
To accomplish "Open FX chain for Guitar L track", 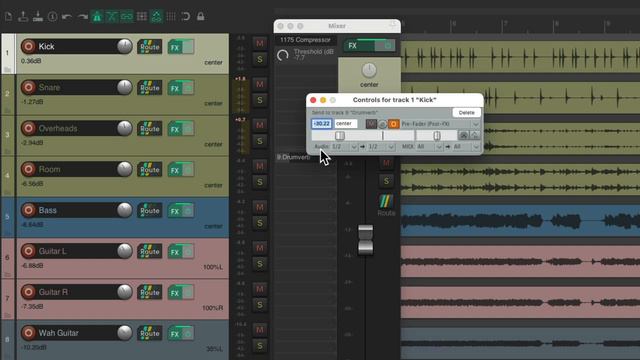I will (x=175, y=252).
